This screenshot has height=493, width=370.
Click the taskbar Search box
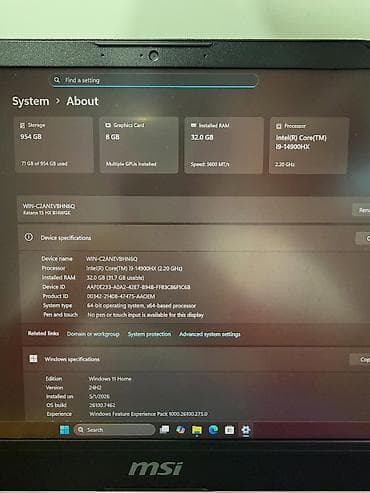(x=114, y=430)
